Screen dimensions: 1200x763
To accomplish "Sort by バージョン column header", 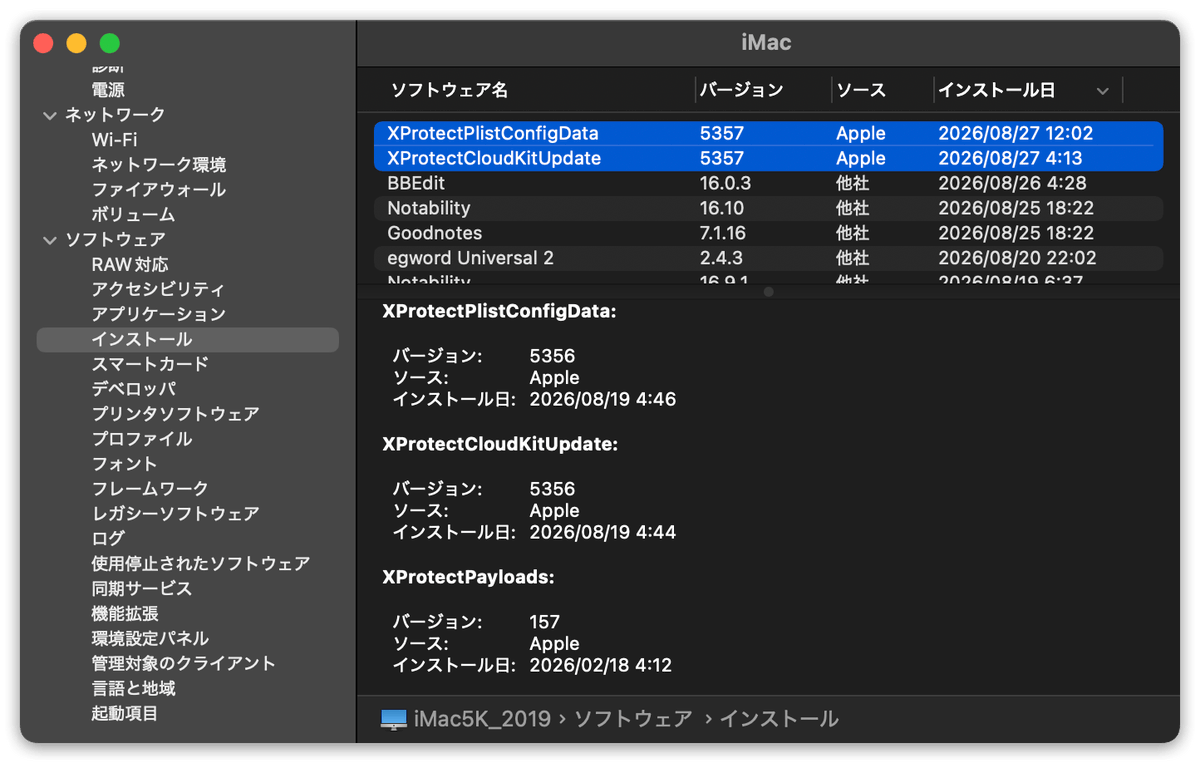I will pyautogui.click(x=741, y=91).
